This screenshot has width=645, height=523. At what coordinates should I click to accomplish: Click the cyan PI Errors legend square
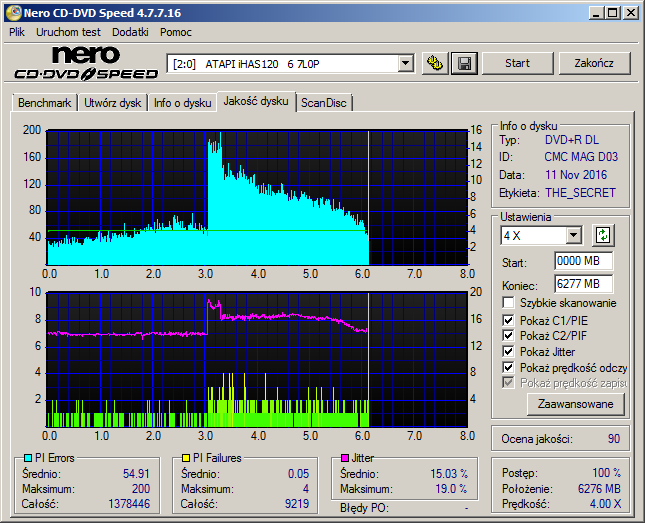pos(28,458)
